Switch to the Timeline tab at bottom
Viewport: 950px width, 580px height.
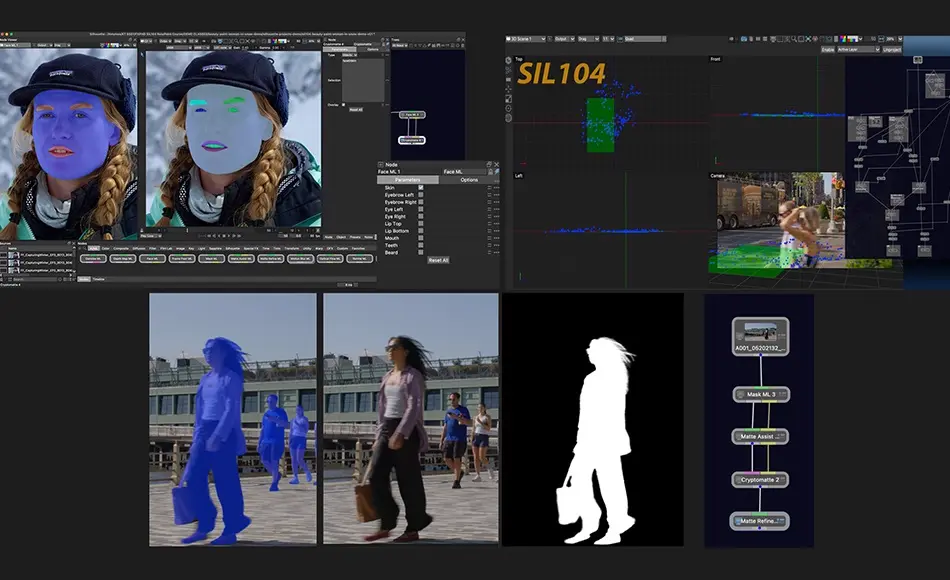pos(99,279)
